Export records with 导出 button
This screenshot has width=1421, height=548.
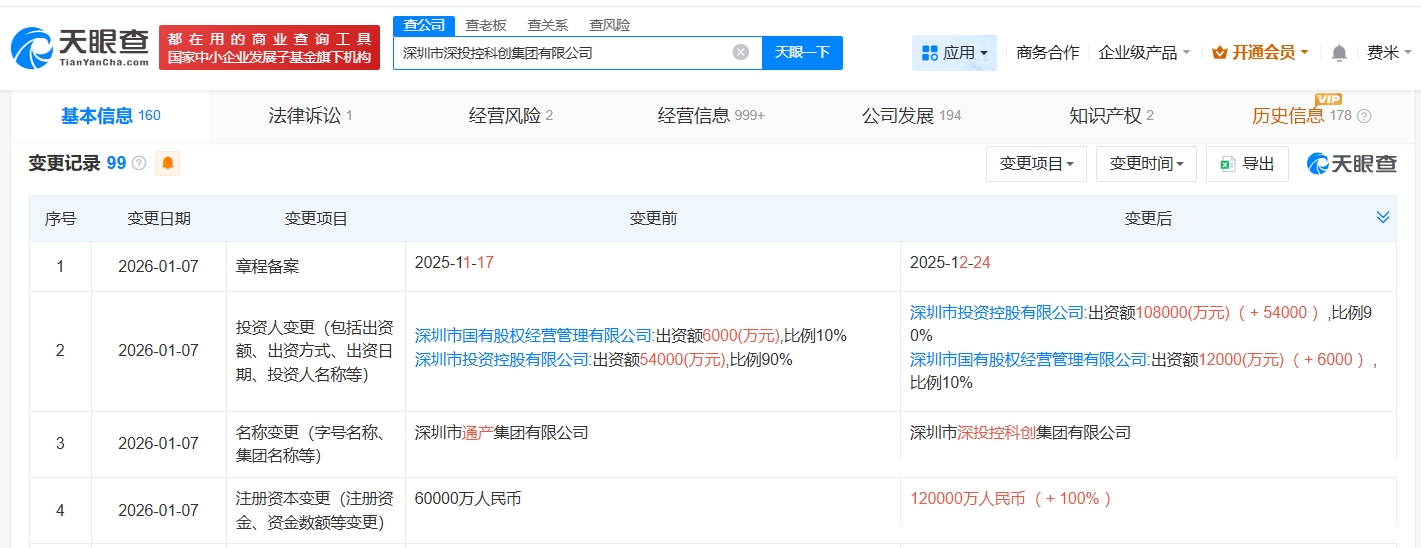[x=1247, y=164]
